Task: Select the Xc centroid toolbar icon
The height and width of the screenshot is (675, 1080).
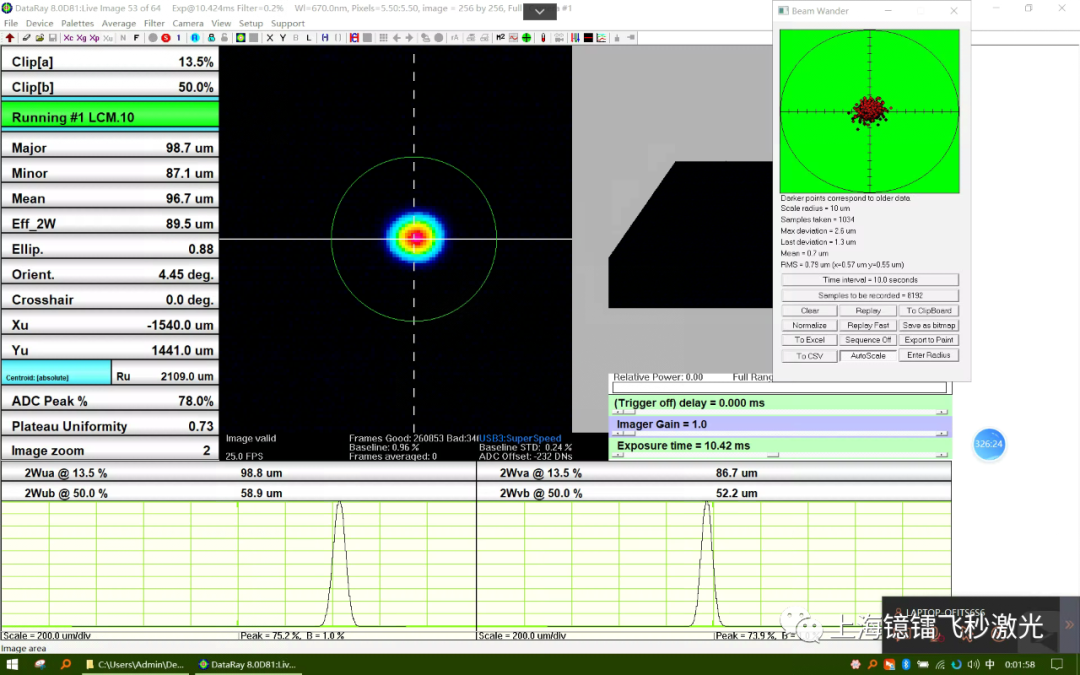Action: click(68, 38)
